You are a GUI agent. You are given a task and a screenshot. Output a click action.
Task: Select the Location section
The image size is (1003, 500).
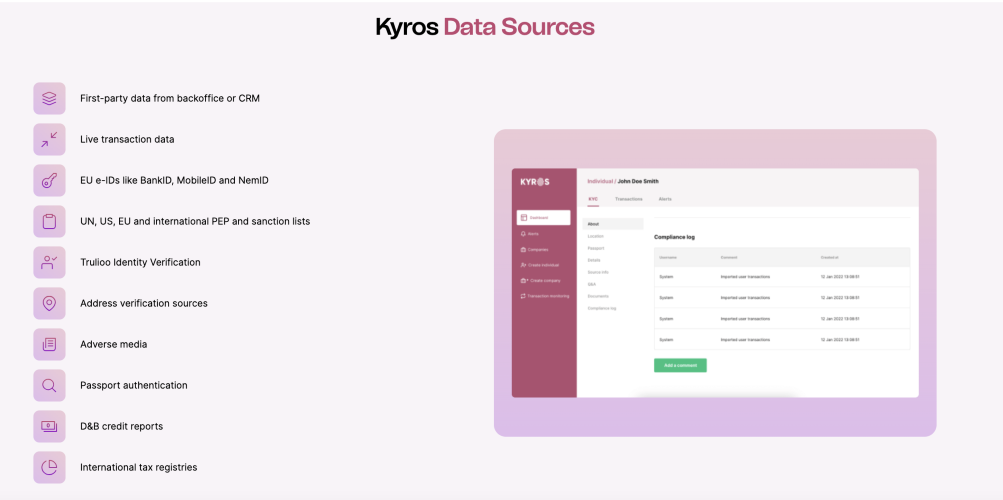tap(596, 236)
